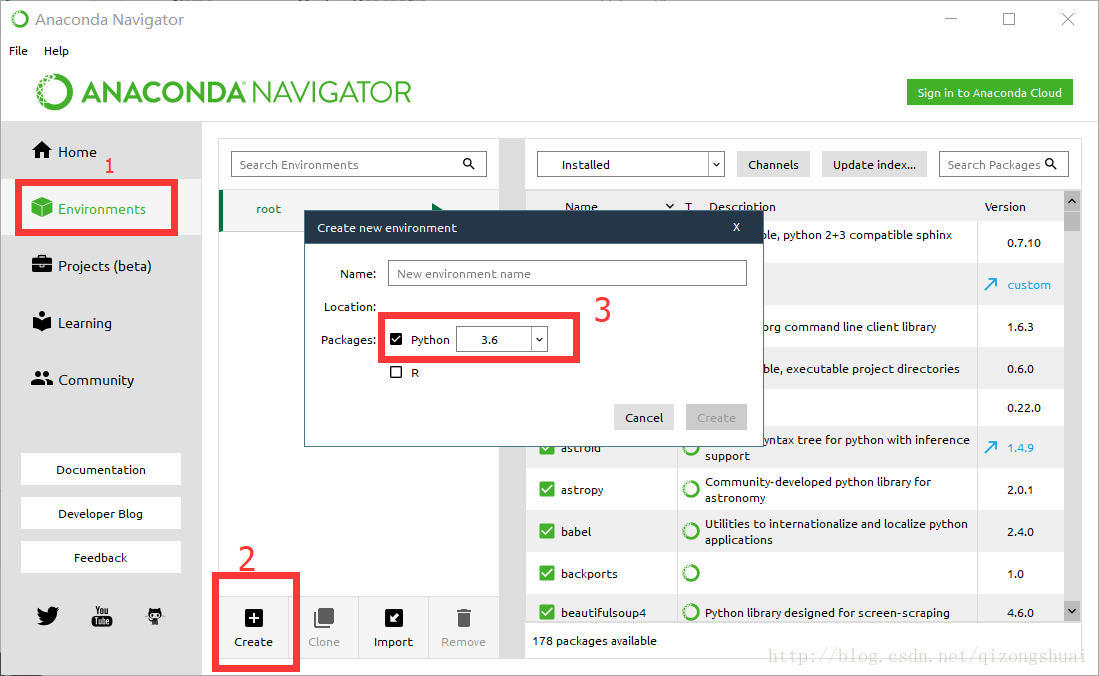Click the Anaconda ring icon for astropy
Image resolution: width=1099 pixels, height=676 pixels.
[x=691, y=489]
